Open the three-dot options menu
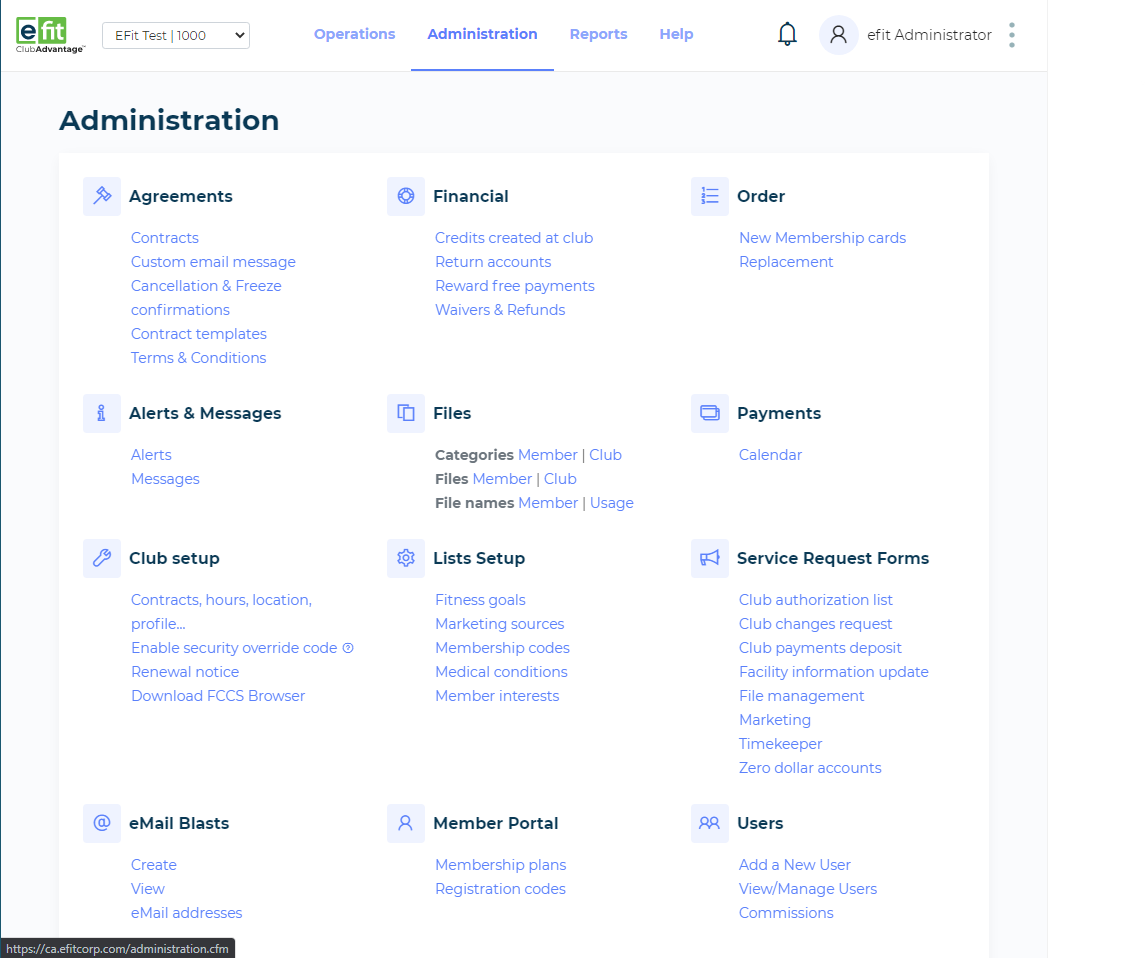 (1012, 35)
